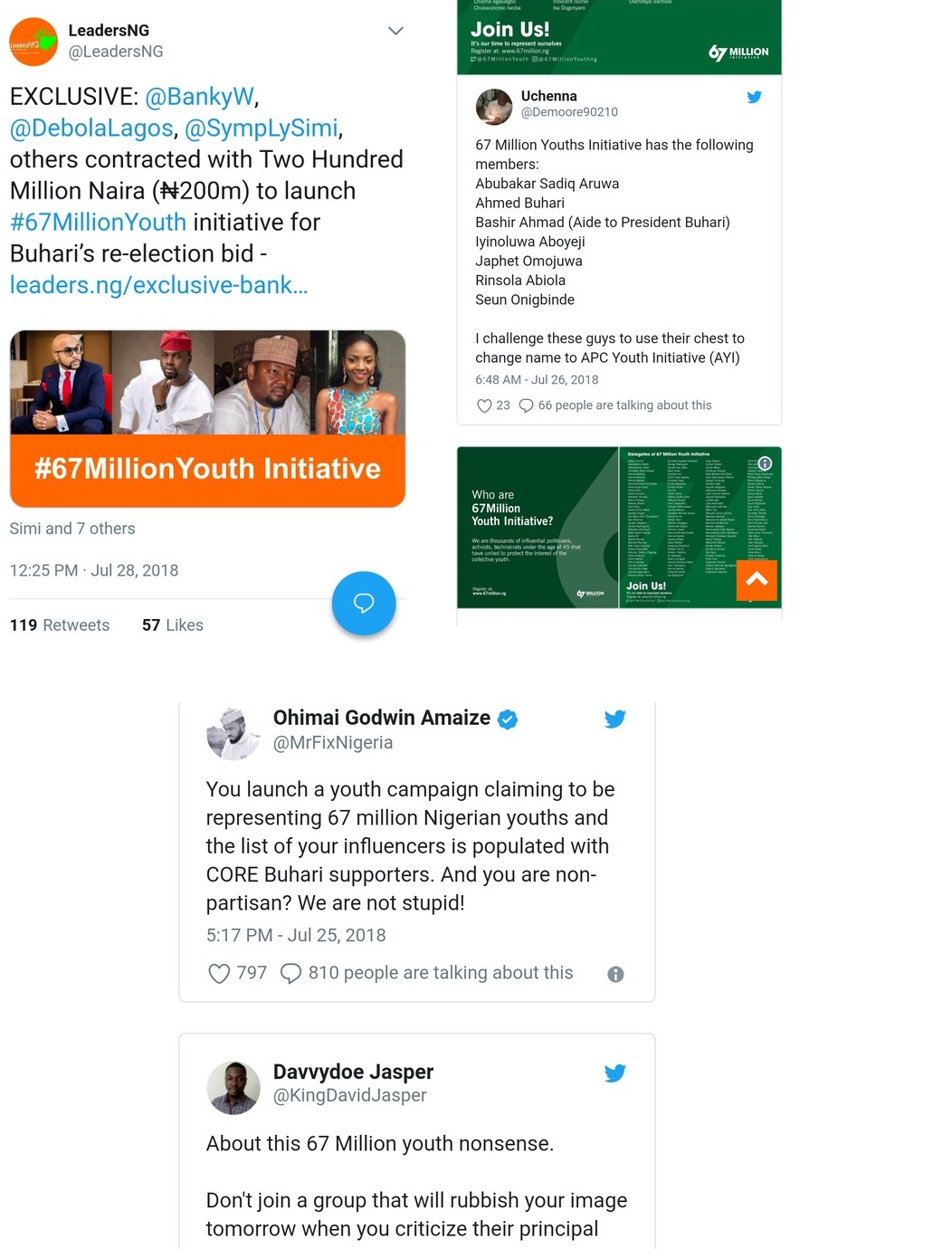This screenshot has height=1249, width=952.
Task: Open the @BankyW mention link
Action: [200, 97]
